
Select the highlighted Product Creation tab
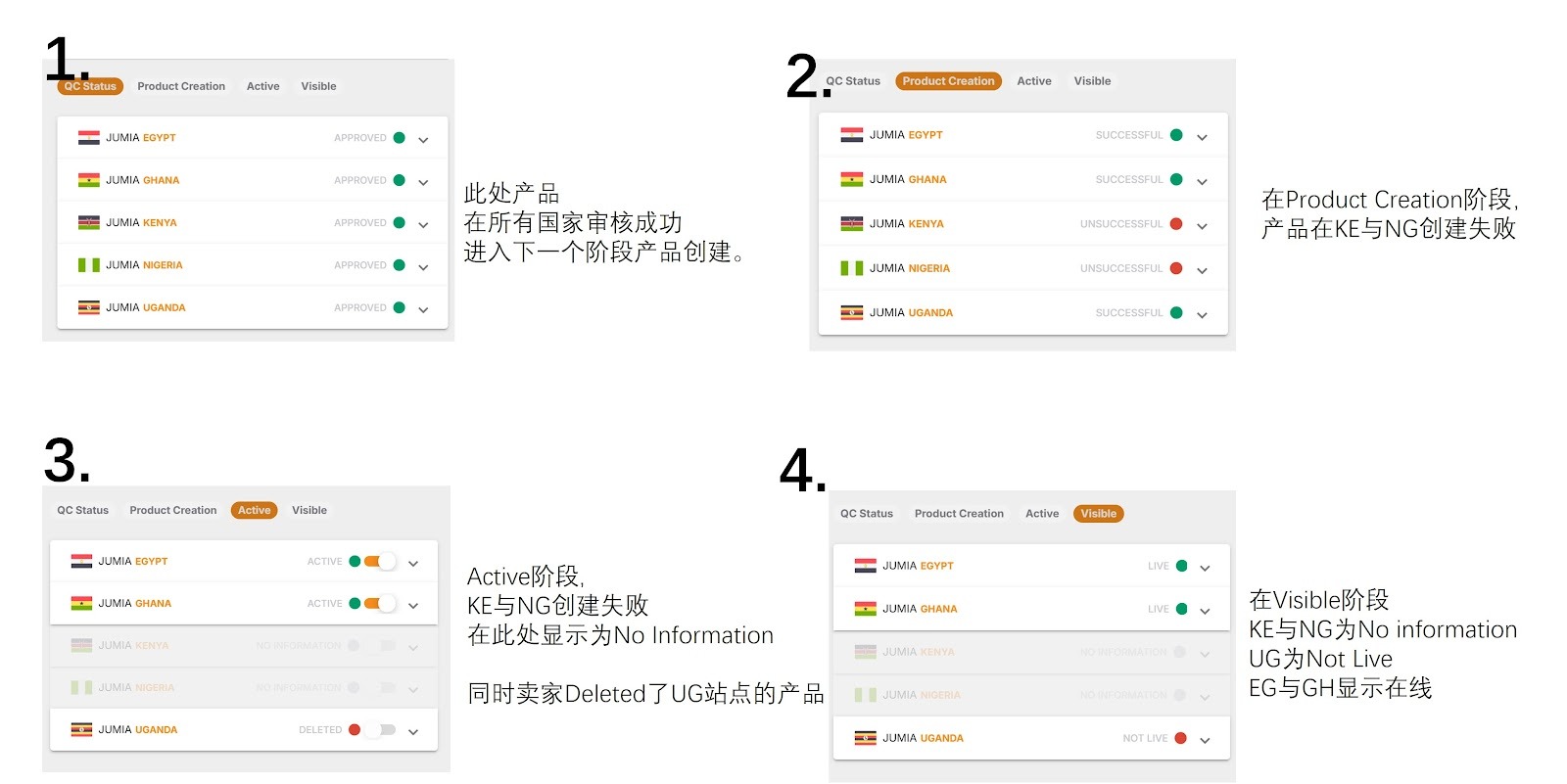(948, 81)
